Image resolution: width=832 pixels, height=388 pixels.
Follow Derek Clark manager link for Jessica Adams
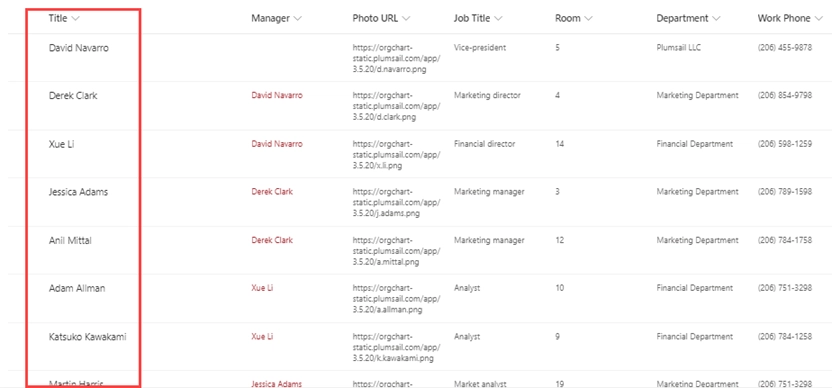pyautogui.click(x=272, y=192)
